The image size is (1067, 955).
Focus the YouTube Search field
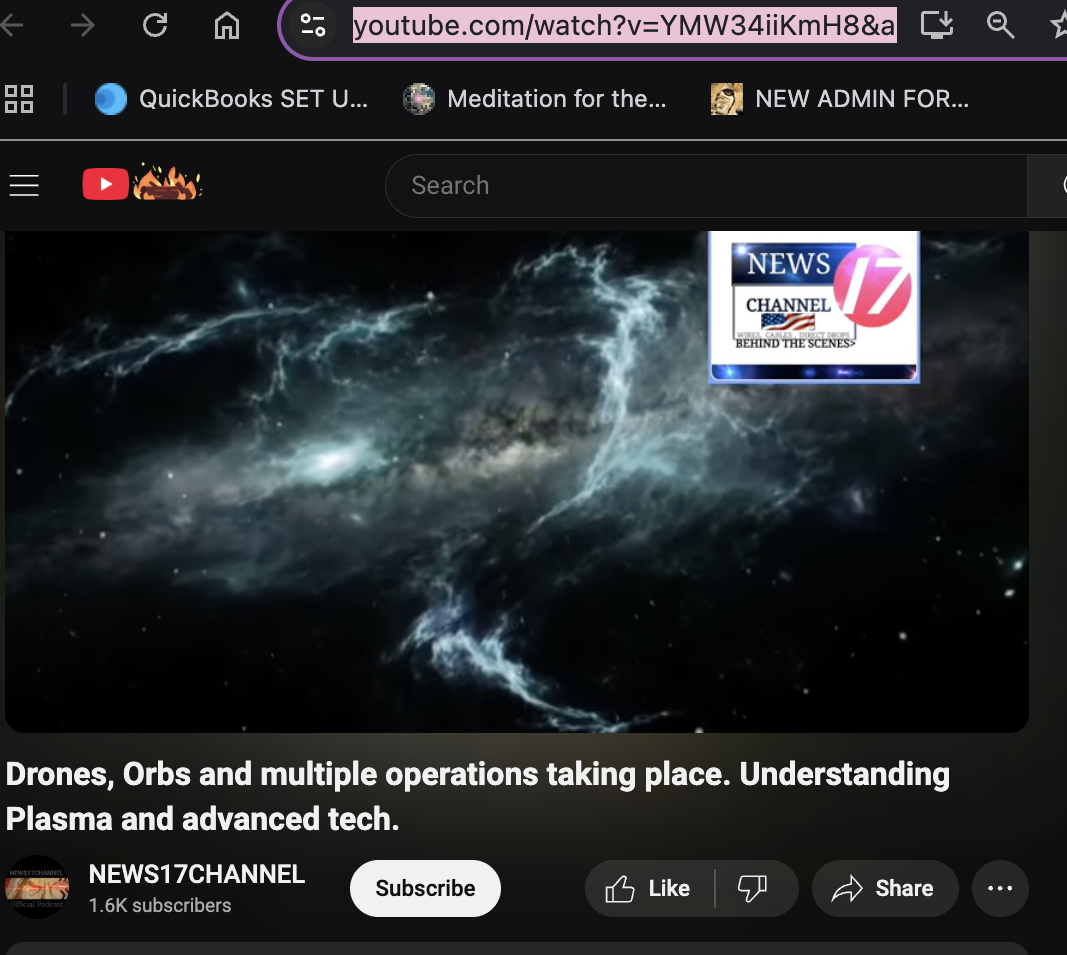[x=705, y=185]
